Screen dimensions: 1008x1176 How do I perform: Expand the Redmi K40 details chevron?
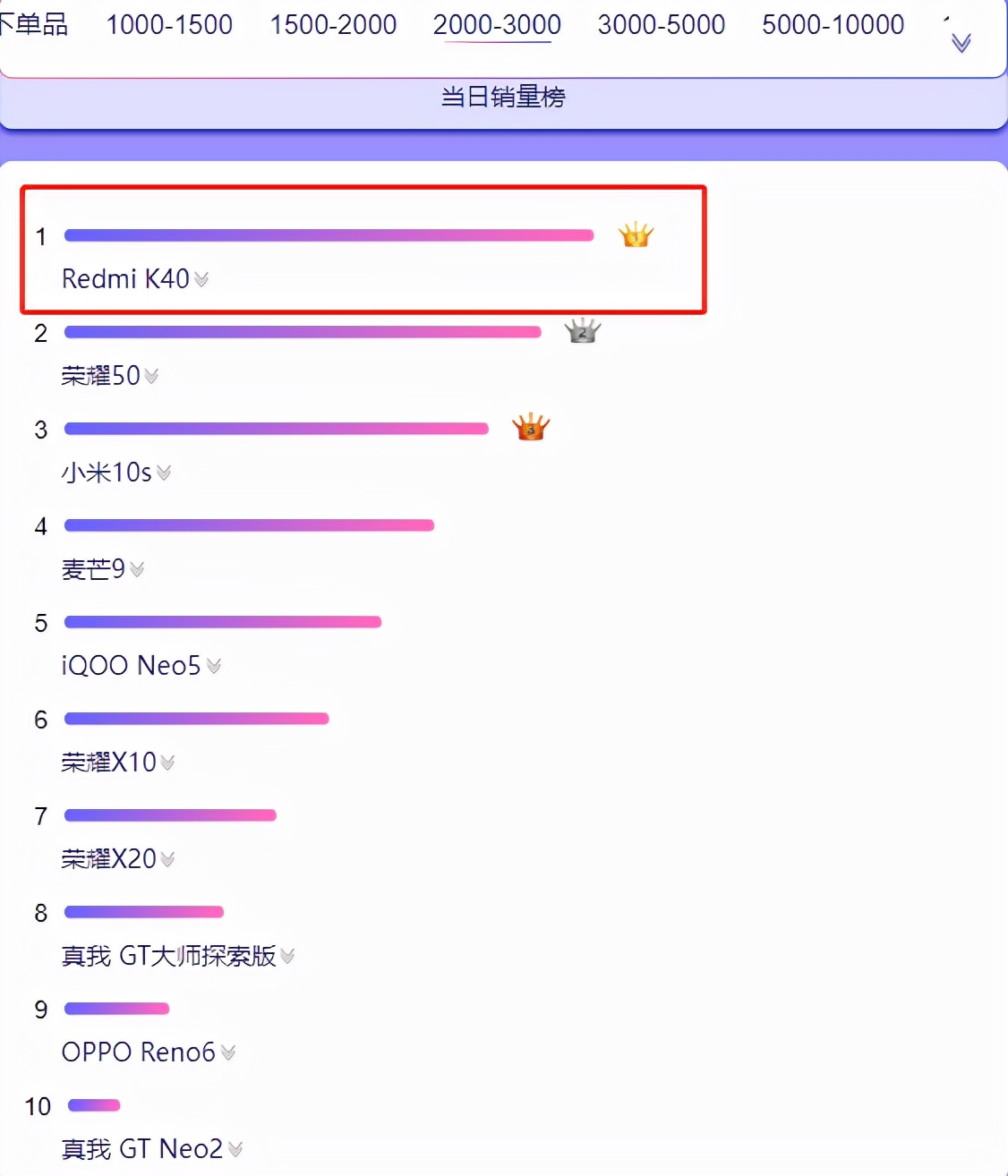point(201,280)
